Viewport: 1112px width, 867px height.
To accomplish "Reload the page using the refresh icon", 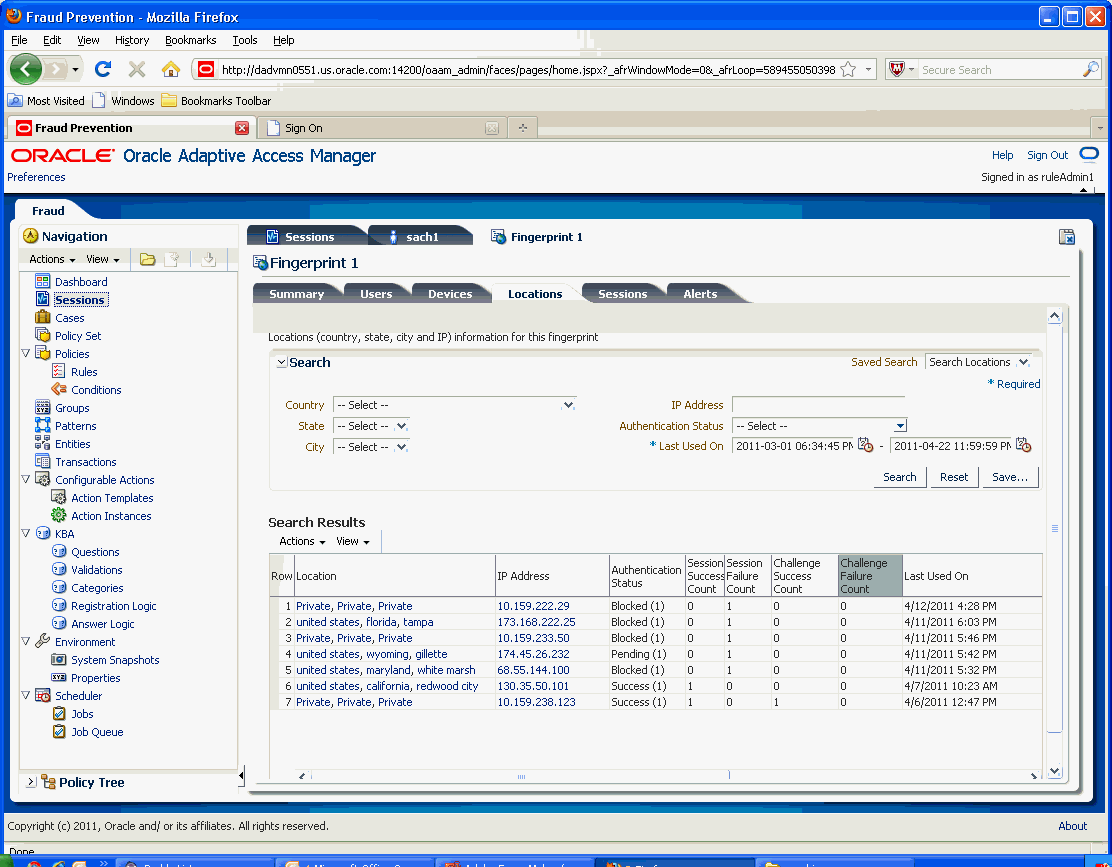I will pos(103,69).
